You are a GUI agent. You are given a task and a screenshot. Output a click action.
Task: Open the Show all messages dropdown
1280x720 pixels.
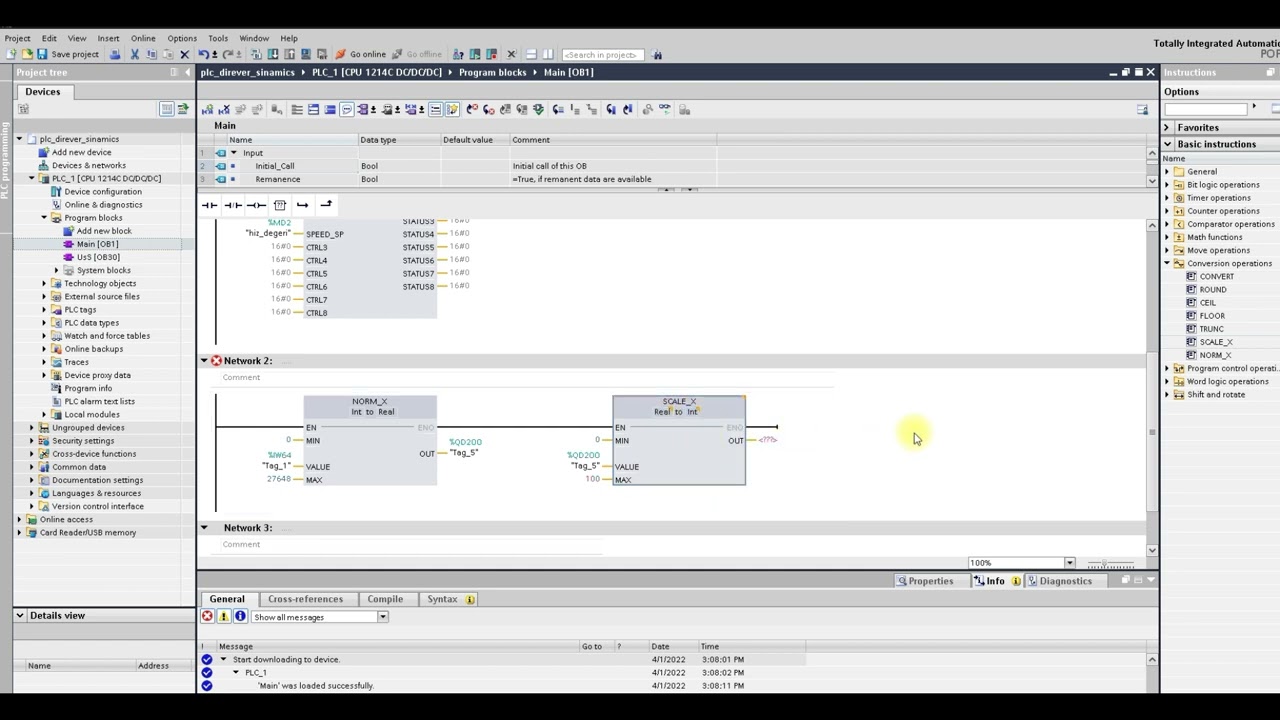(x=382, y=617)
